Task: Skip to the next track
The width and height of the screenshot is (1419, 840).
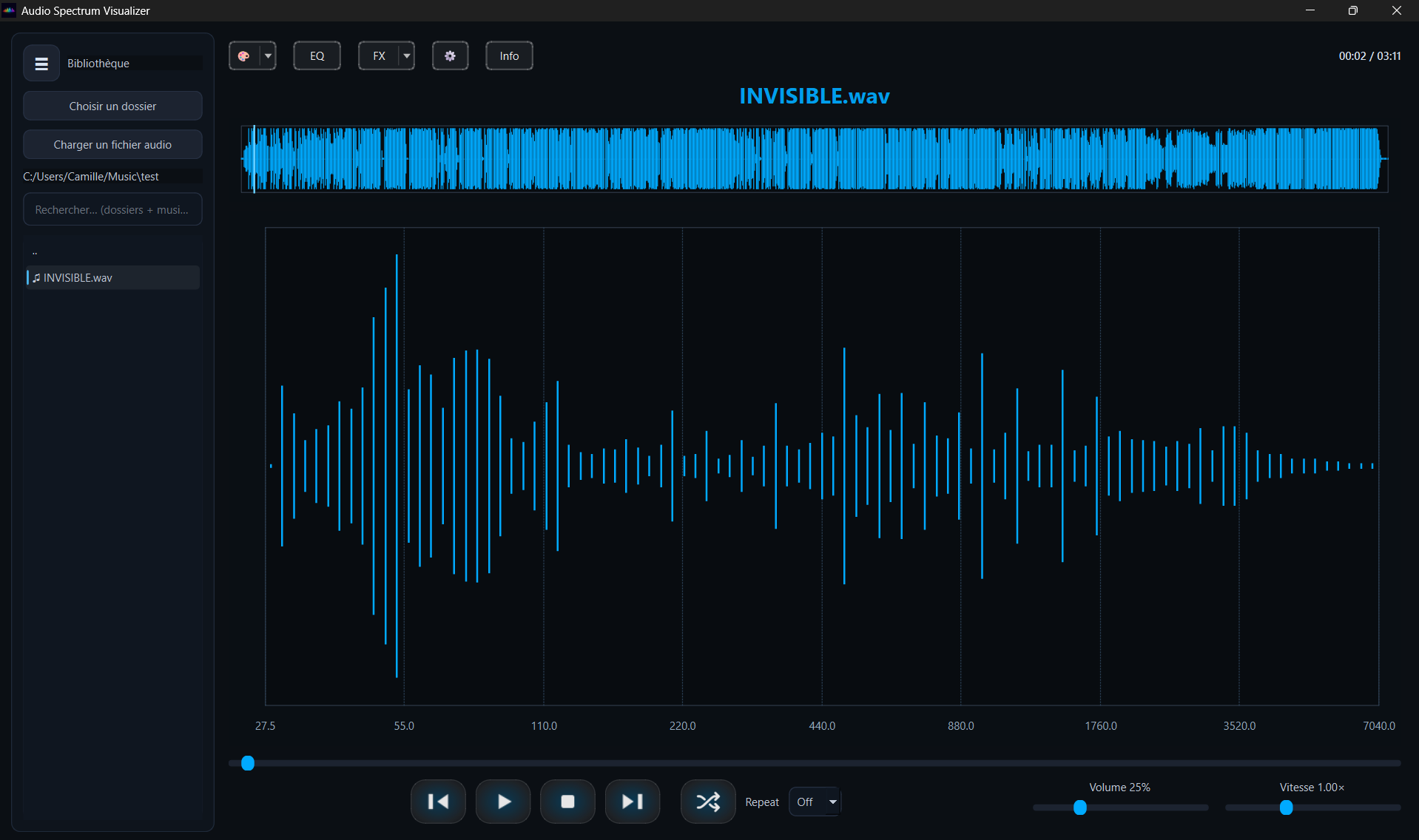Action: coord(633,802)
